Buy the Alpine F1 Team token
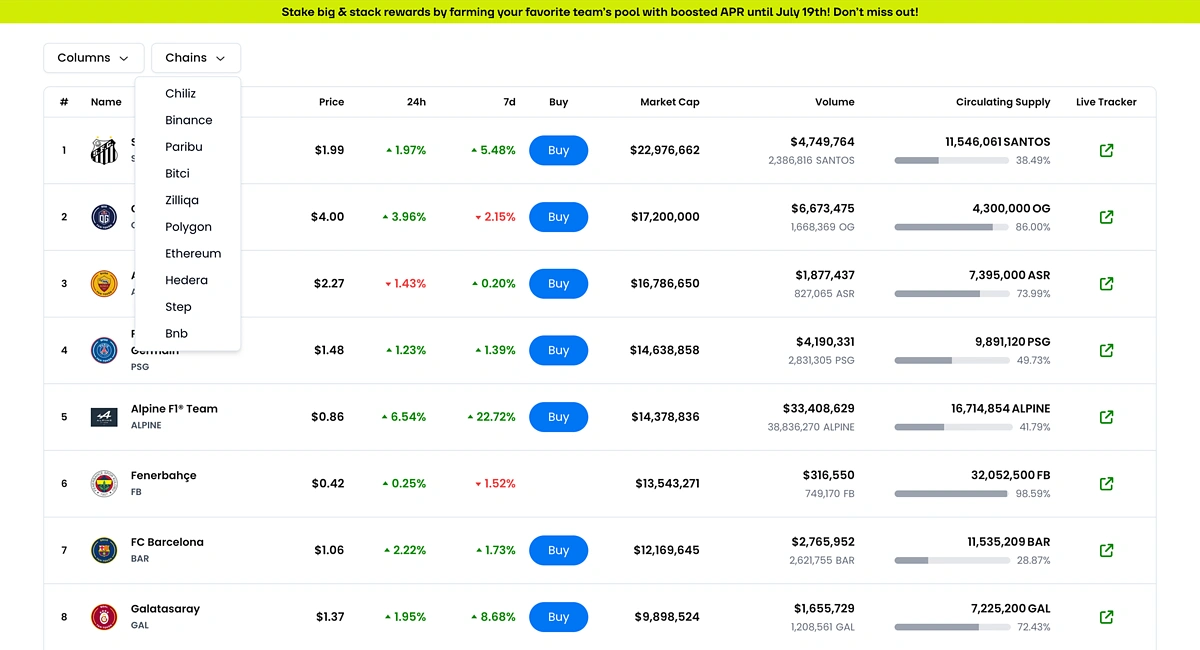1200x650 pixels. pyautogui.click(x=558, y=417)
